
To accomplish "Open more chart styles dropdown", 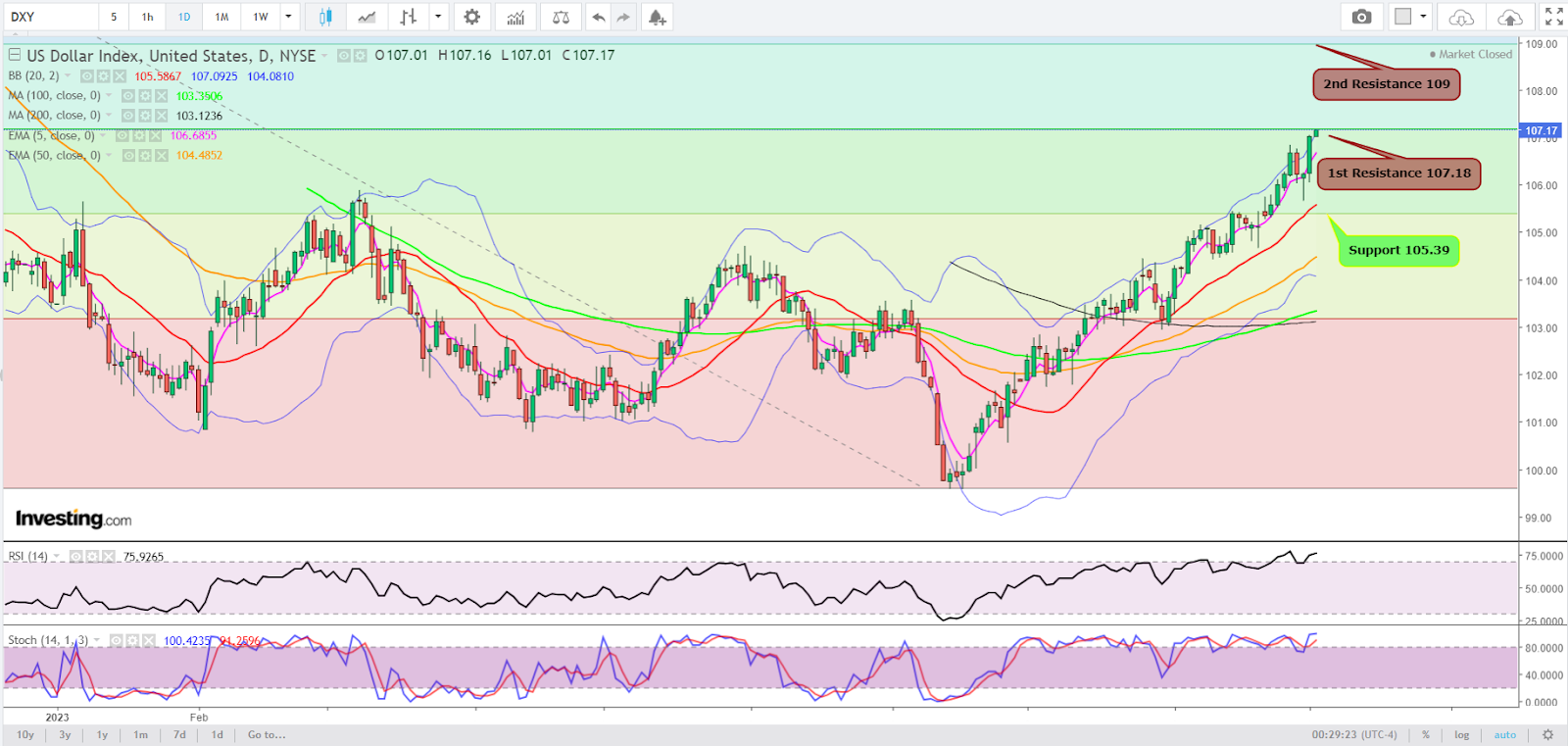I will click(438, 17).
